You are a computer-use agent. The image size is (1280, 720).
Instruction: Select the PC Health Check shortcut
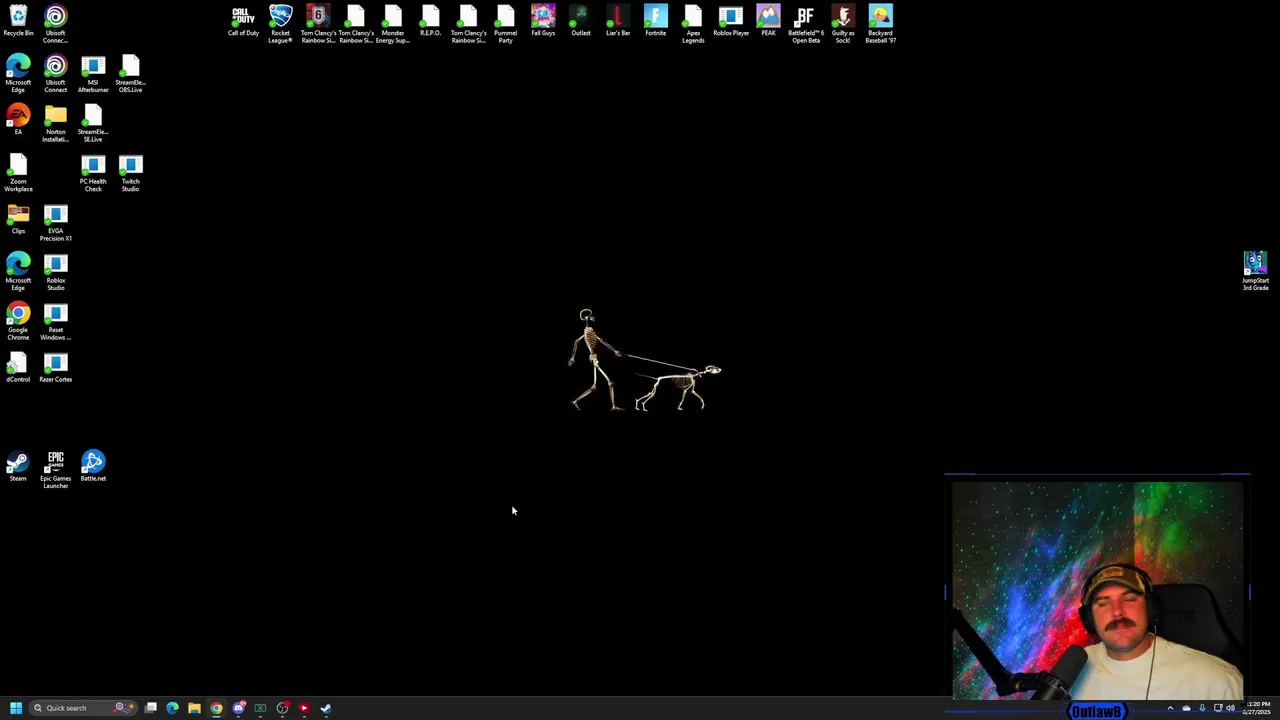(93, 173)
